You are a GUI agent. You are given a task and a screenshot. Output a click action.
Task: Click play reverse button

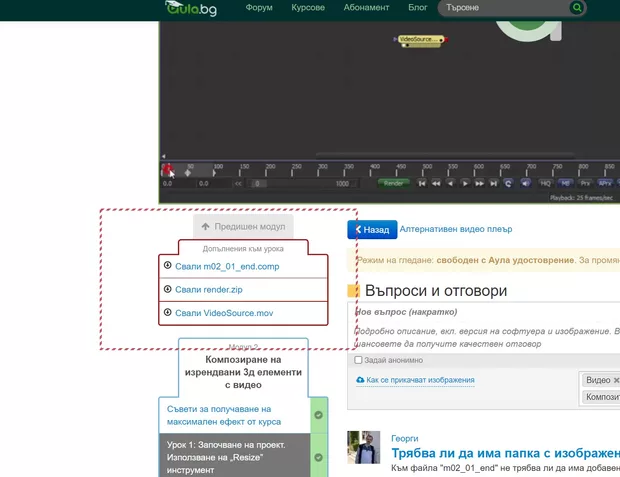point(450,184)
